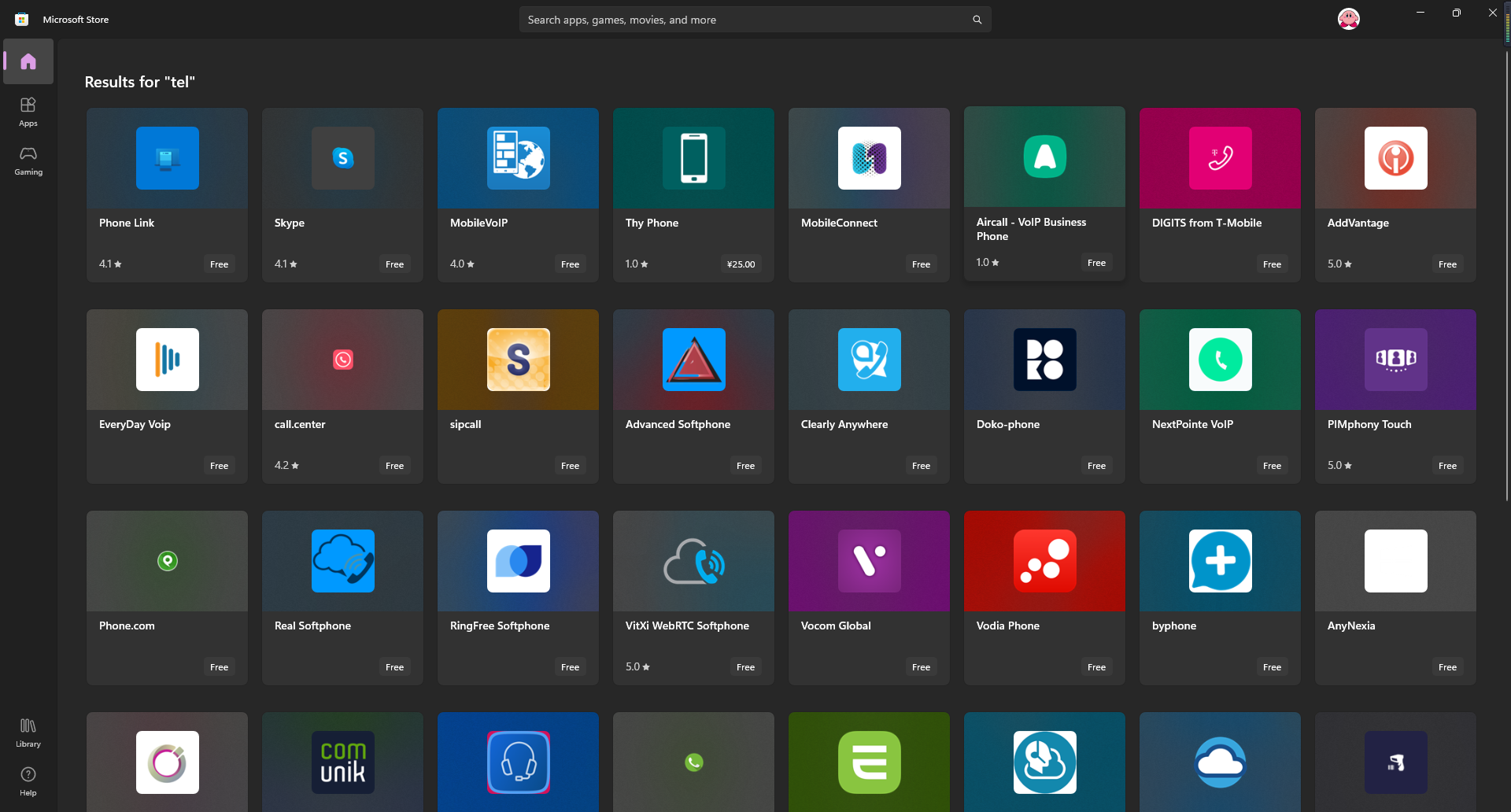Select the NextPointe VoIP app icon
The width and height of the screenshot is (1511, 812).
pos(1221,360)
